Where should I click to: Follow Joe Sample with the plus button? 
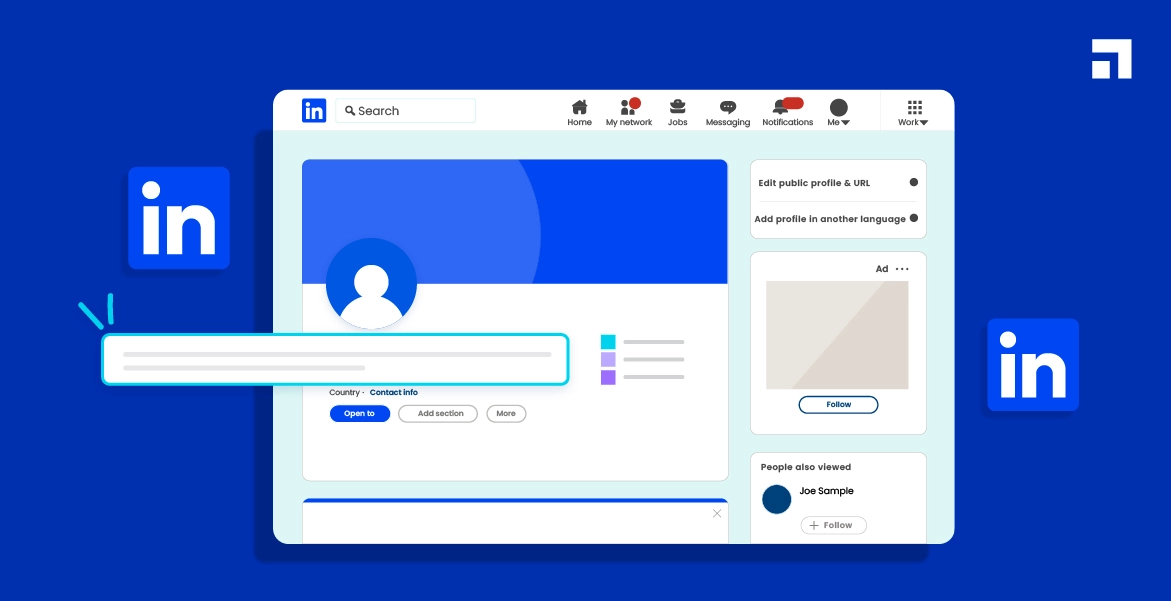coord(833,526)
